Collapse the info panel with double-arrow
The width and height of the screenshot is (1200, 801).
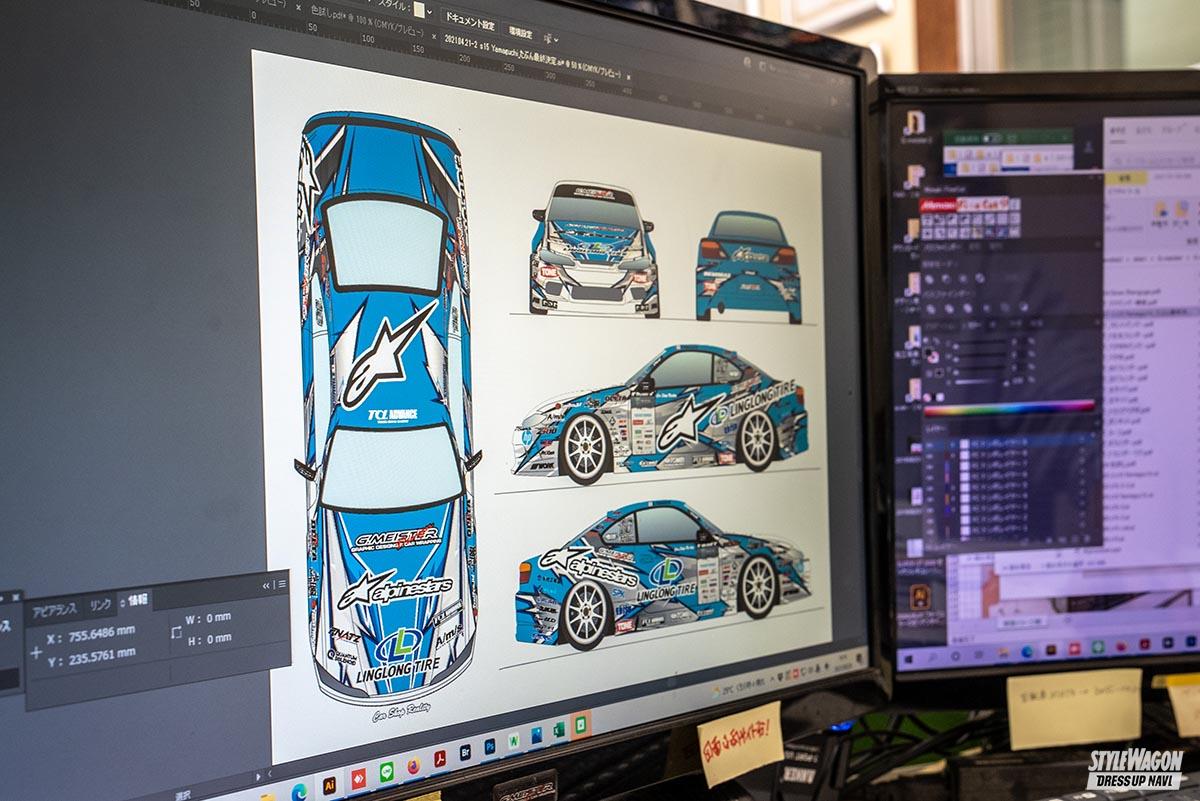[x=267, y=585]
